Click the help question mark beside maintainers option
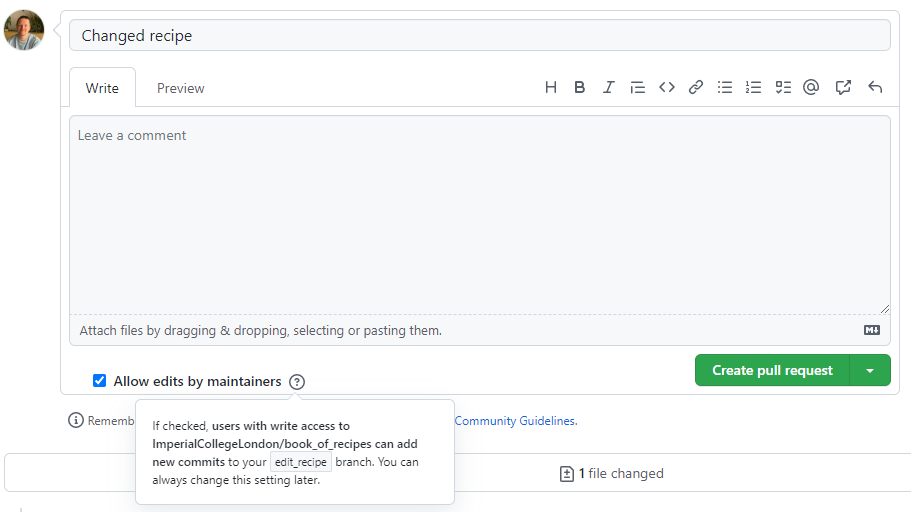This screenshot has width=911, height=512. (x=297, y=382)
